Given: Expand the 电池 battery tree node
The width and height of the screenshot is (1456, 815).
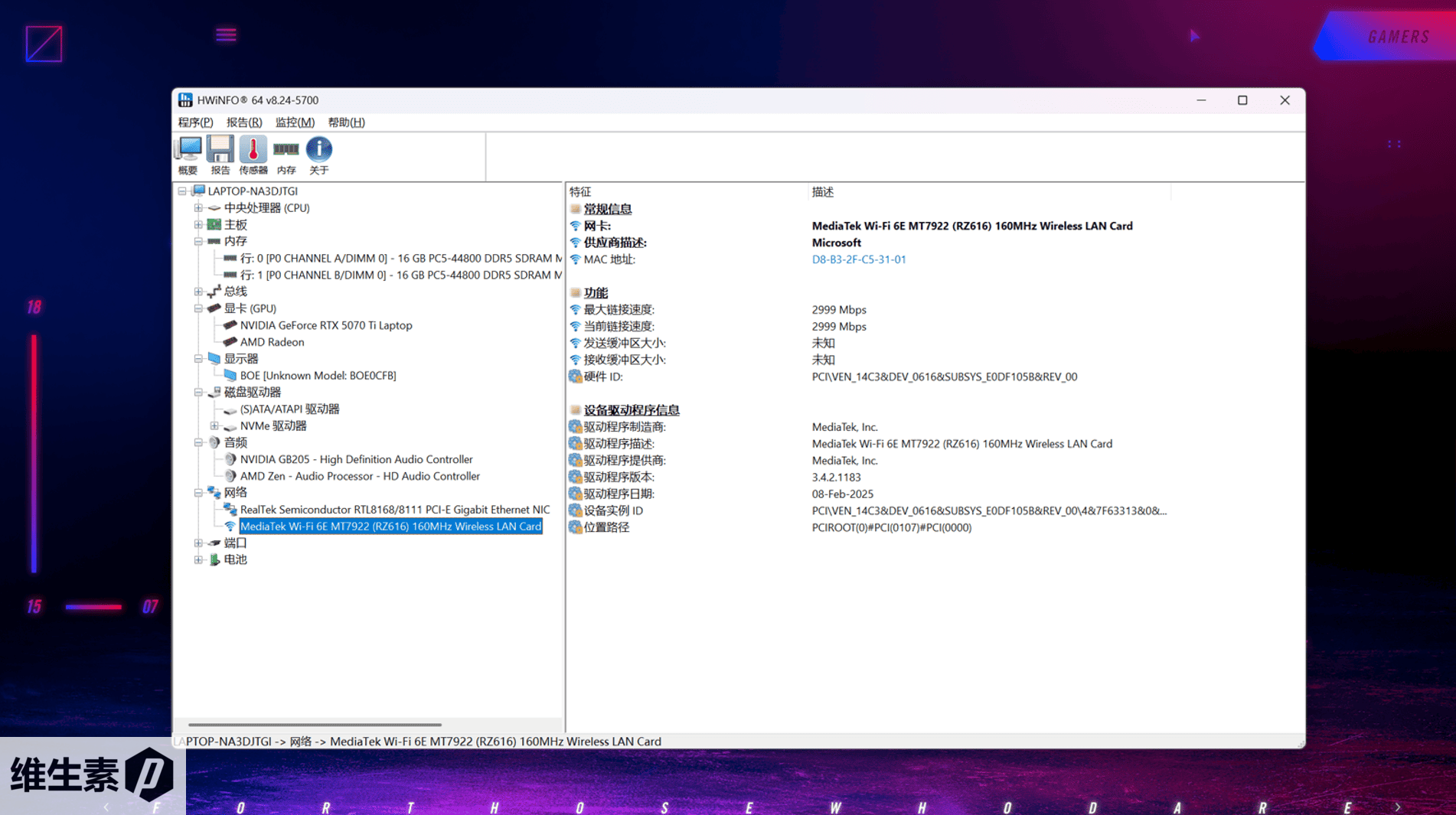Looking at the screenshot, I should tap(198, 560).
